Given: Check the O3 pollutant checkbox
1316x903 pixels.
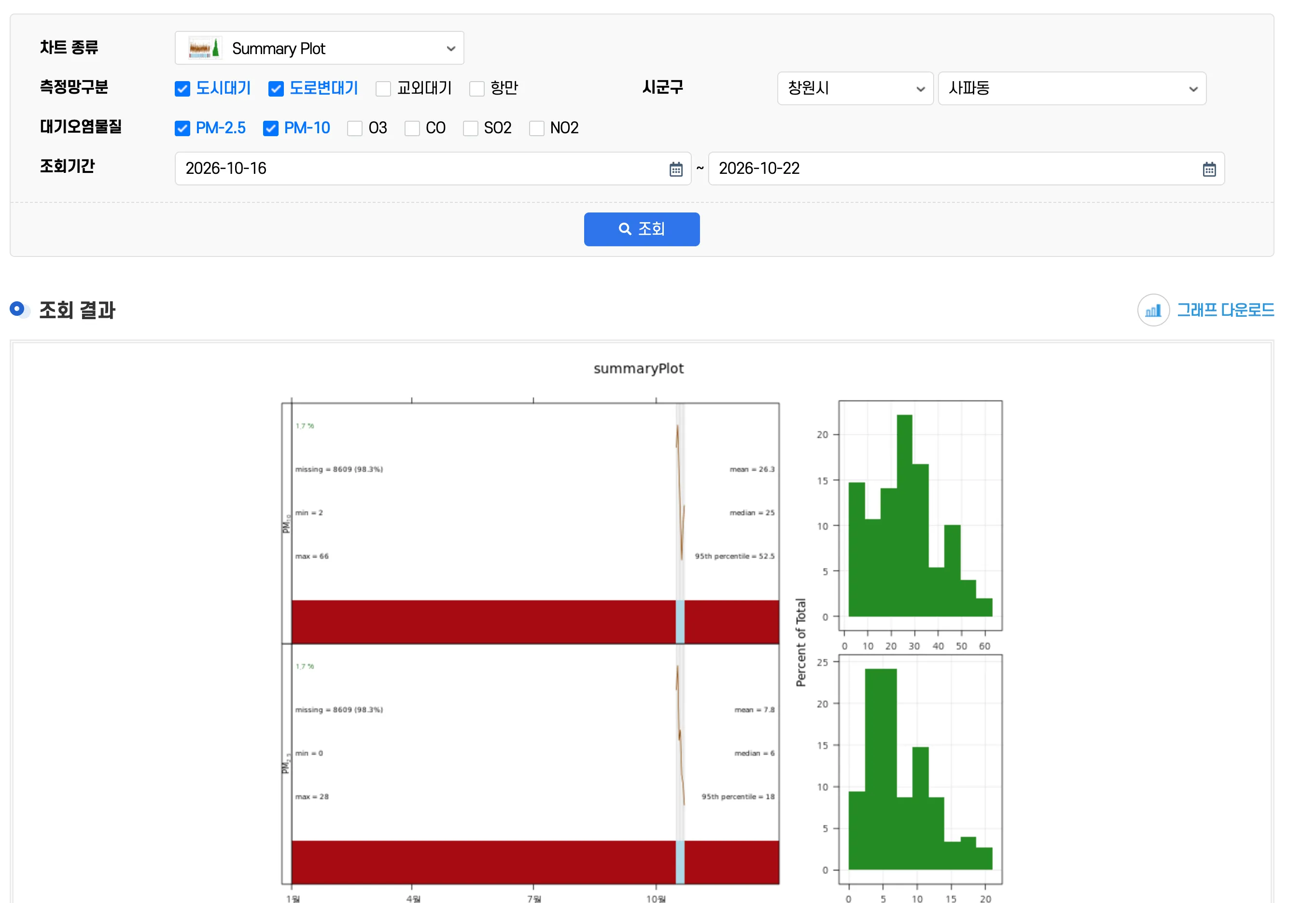Looking at the screenshot, I should click(355, 128).
